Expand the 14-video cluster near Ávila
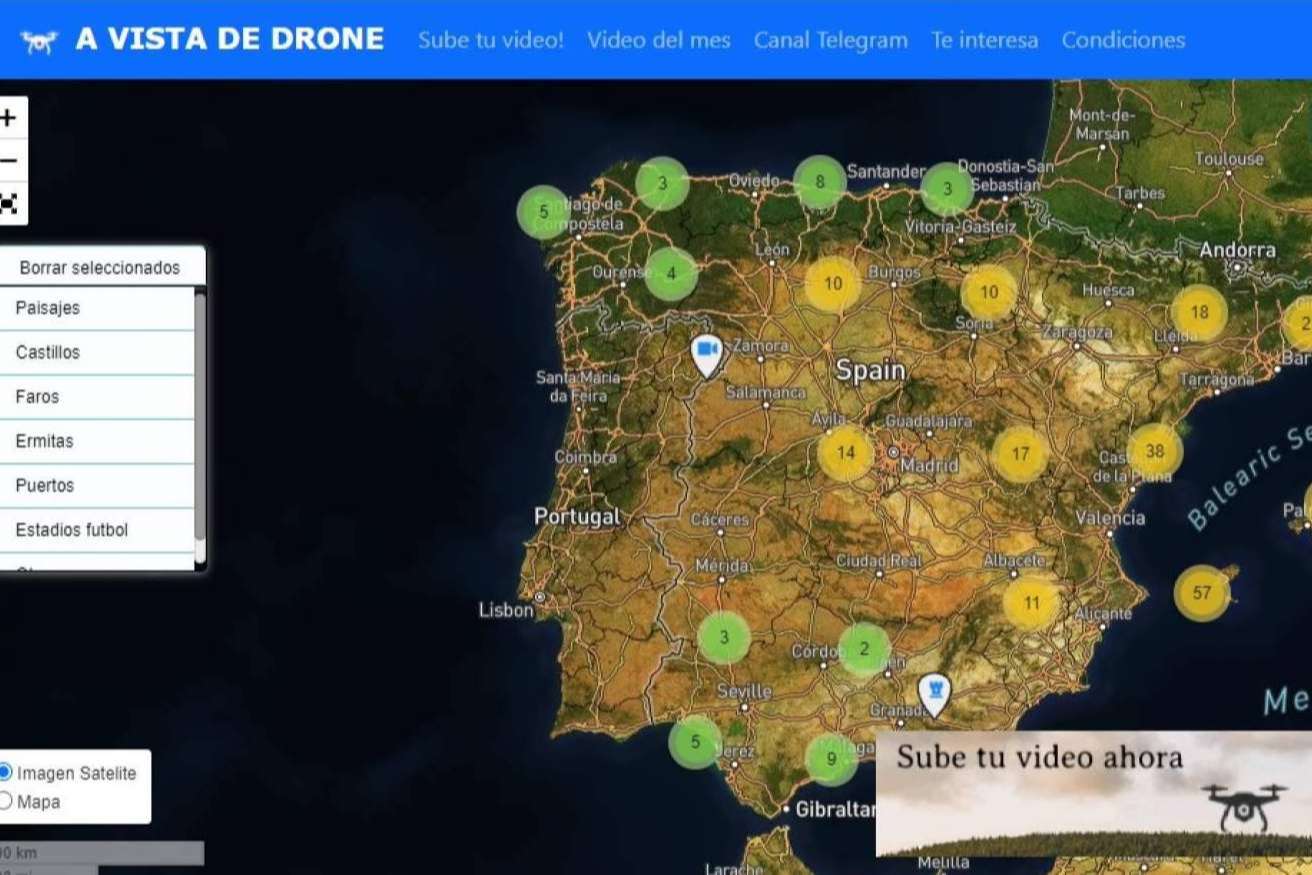This screenshot has height=875, width=1312. 845,452
